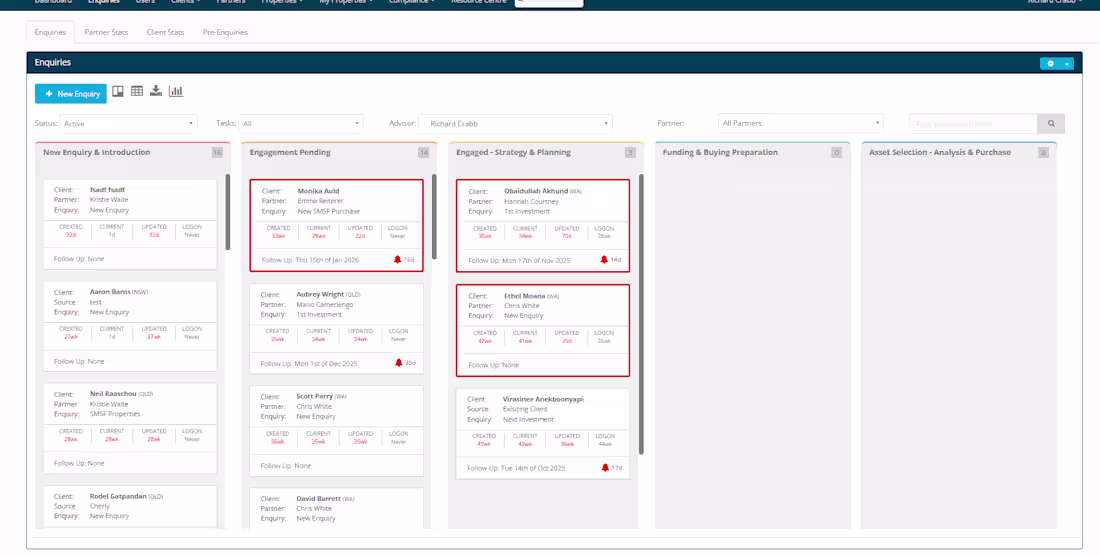
Task: Click partner name Hannah Courtney
Action: 531,202
